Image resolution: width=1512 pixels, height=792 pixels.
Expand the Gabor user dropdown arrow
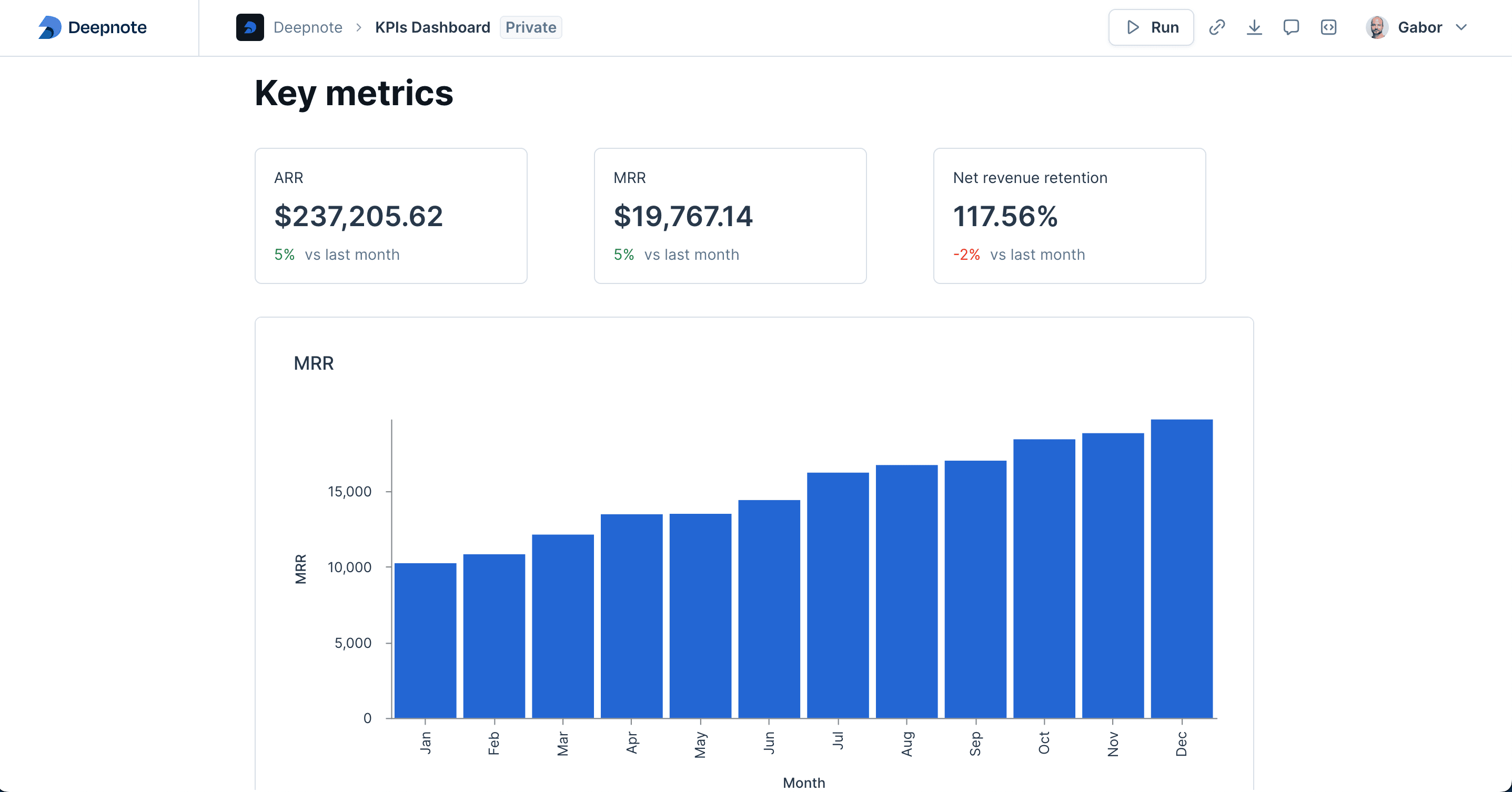coord(1461,27)
